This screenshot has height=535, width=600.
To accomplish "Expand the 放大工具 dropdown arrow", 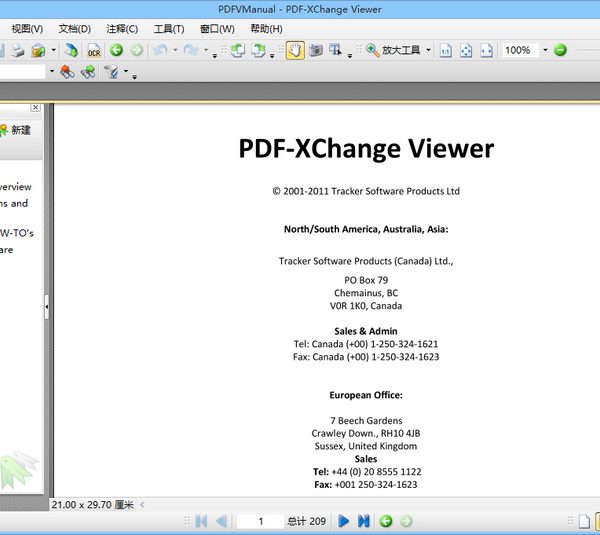I will (428, 50).
